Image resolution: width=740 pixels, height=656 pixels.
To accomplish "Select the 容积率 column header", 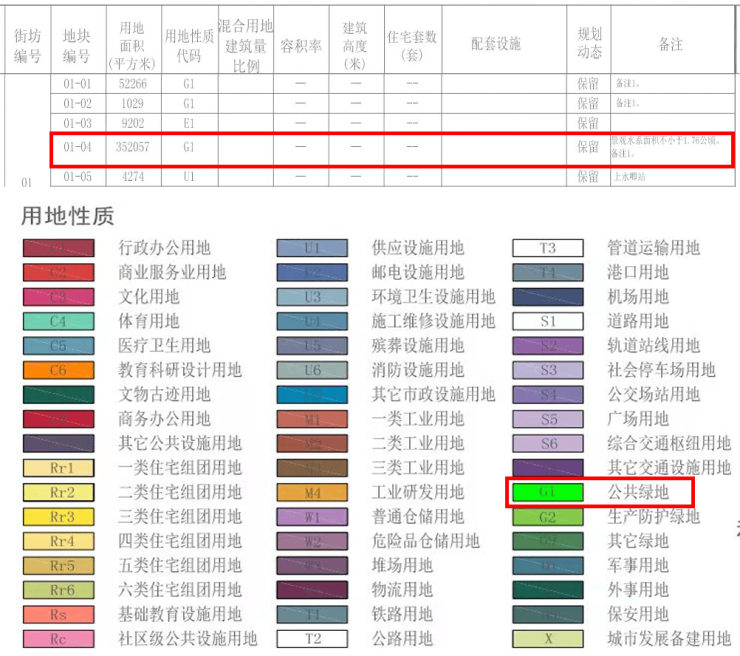I will coord(300,45).
